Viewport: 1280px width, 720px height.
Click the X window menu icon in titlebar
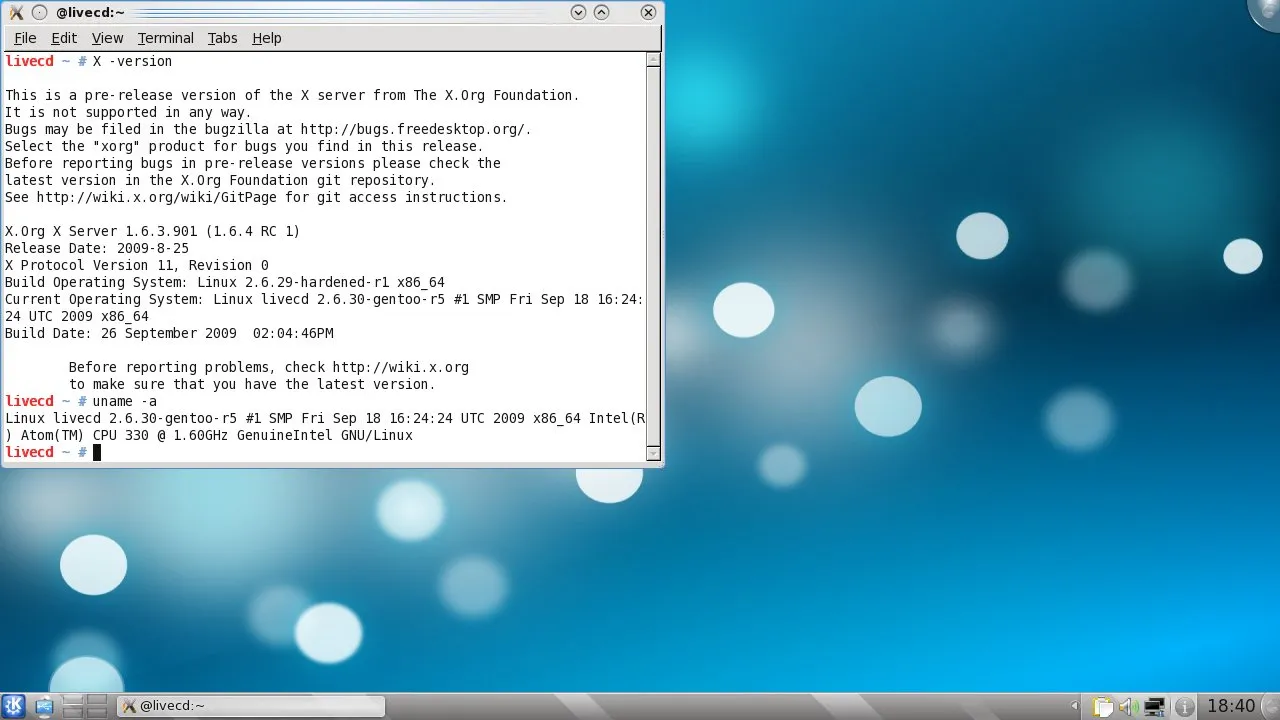point(15,13)
